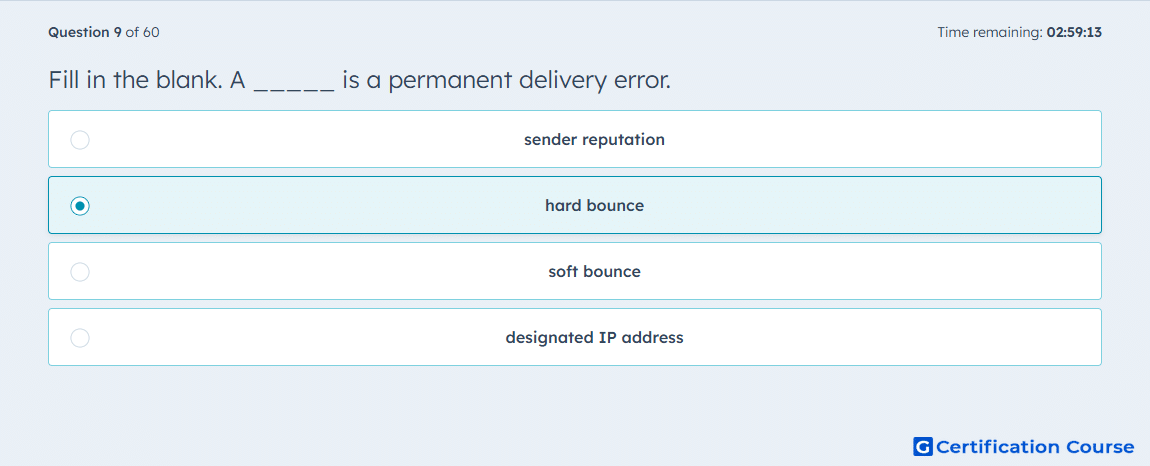The height and width of the screenshot is (466, 1150).
Task: Click the bold "Question 9" counter text
Action: click(x=85, y=32)
